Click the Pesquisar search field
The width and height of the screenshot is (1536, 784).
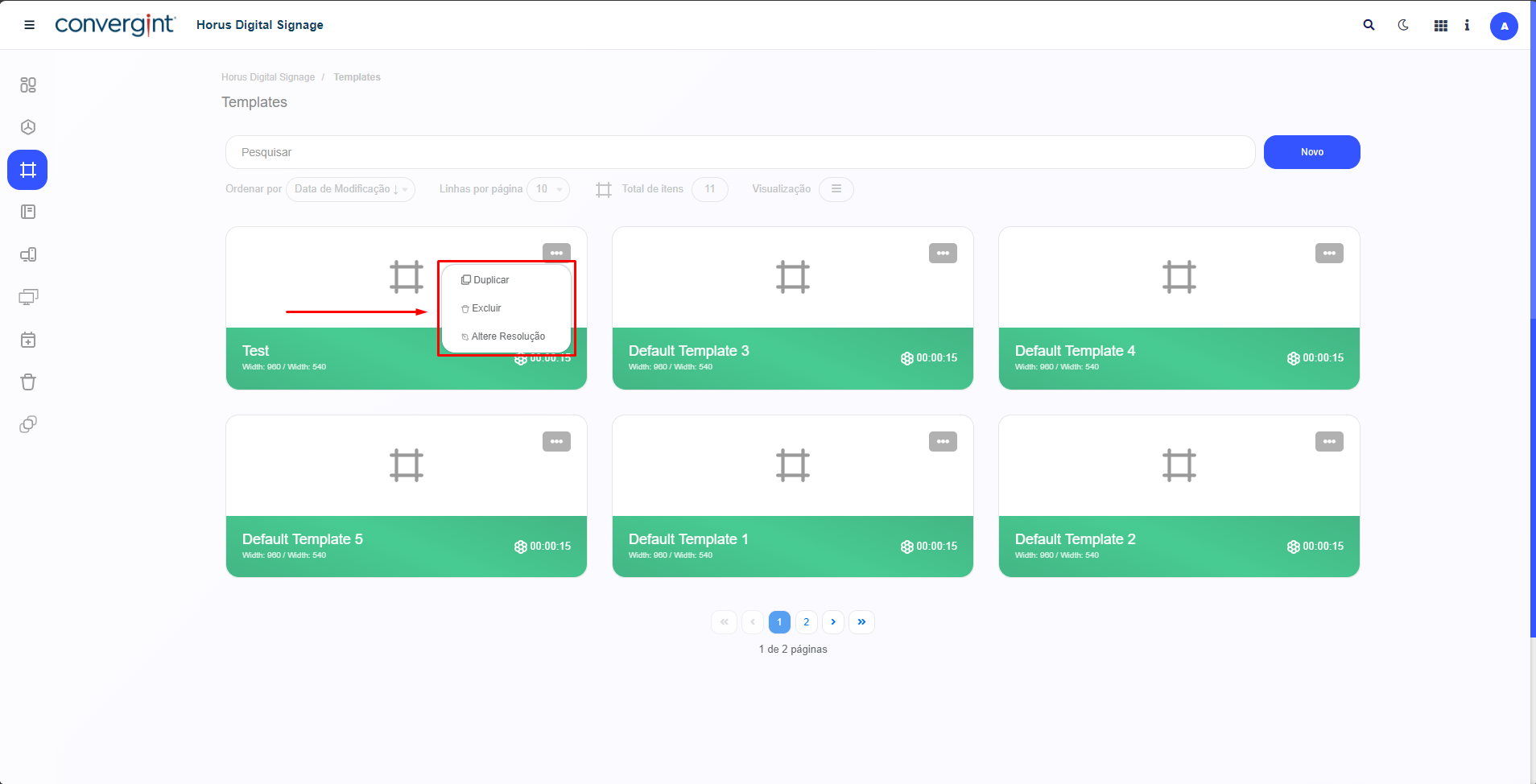[x=739, y=152]
